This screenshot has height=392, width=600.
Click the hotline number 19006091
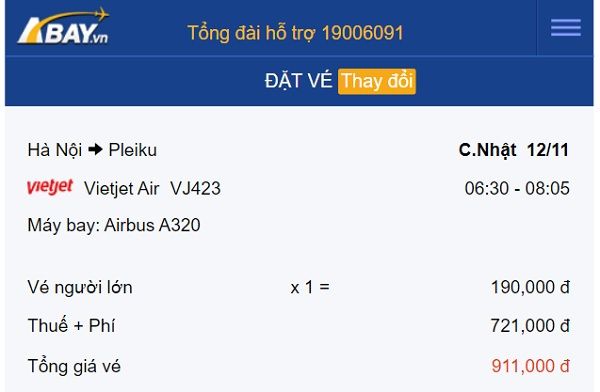click(x=363, y=33)
